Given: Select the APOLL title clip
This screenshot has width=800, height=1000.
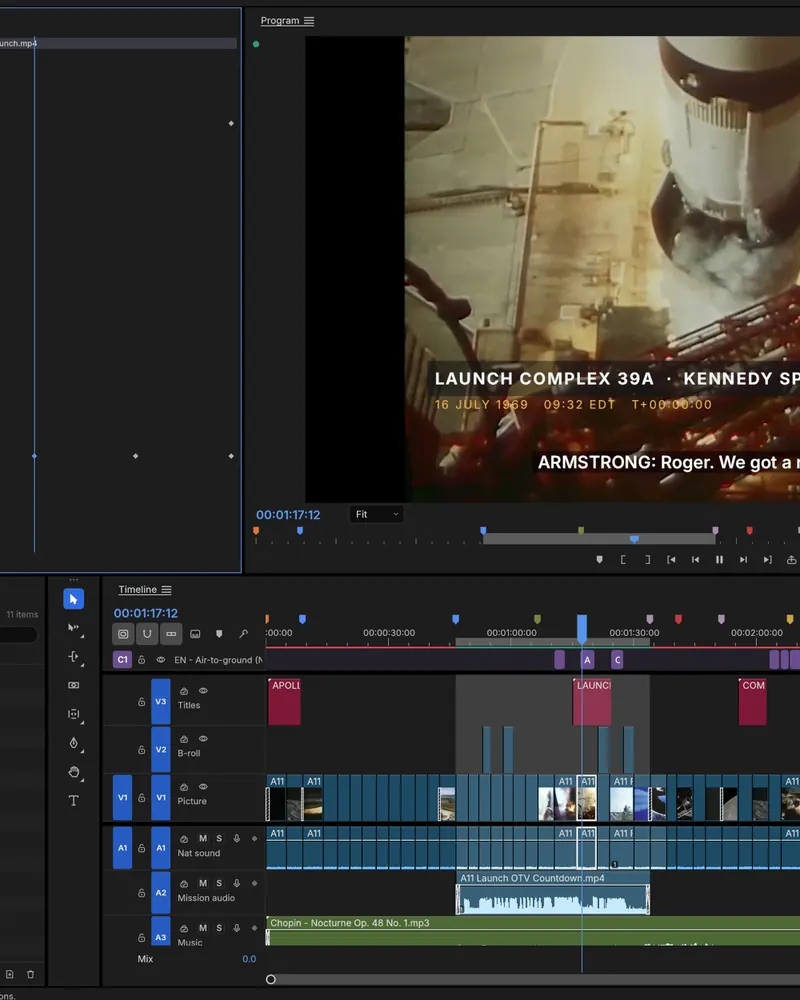Looking at the screenshot, I should coord(284,702).
